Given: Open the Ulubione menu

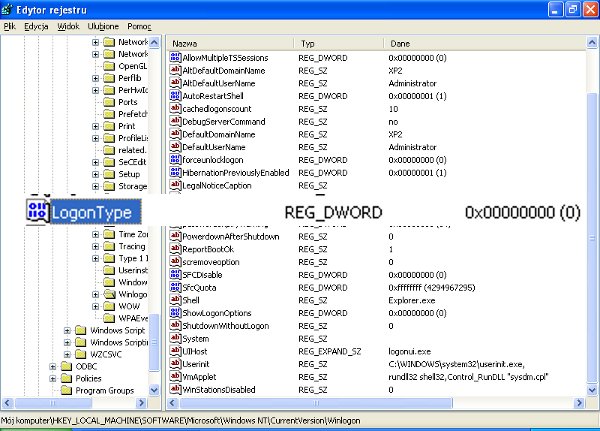Looking at the screenshot, I should pyautogui.click(x=103, y=26).
